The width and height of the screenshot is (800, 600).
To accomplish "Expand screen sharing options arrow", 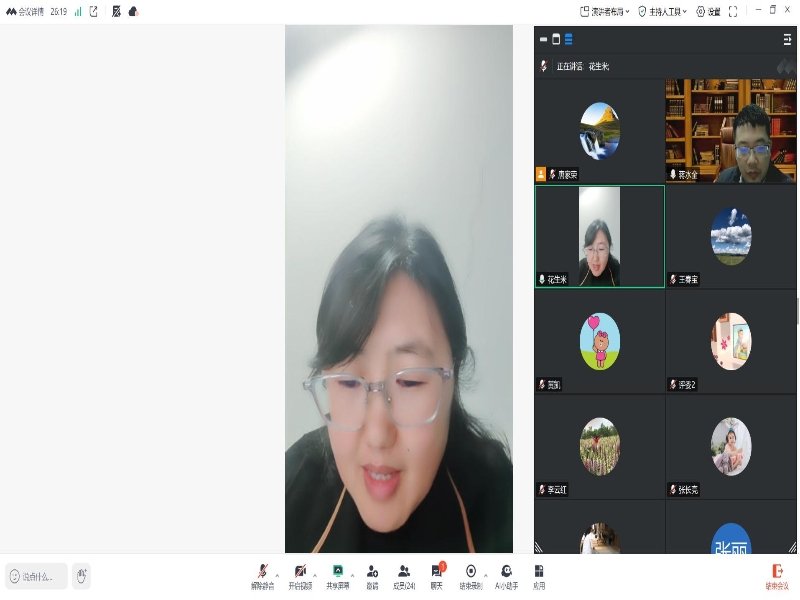I will 354,575.
